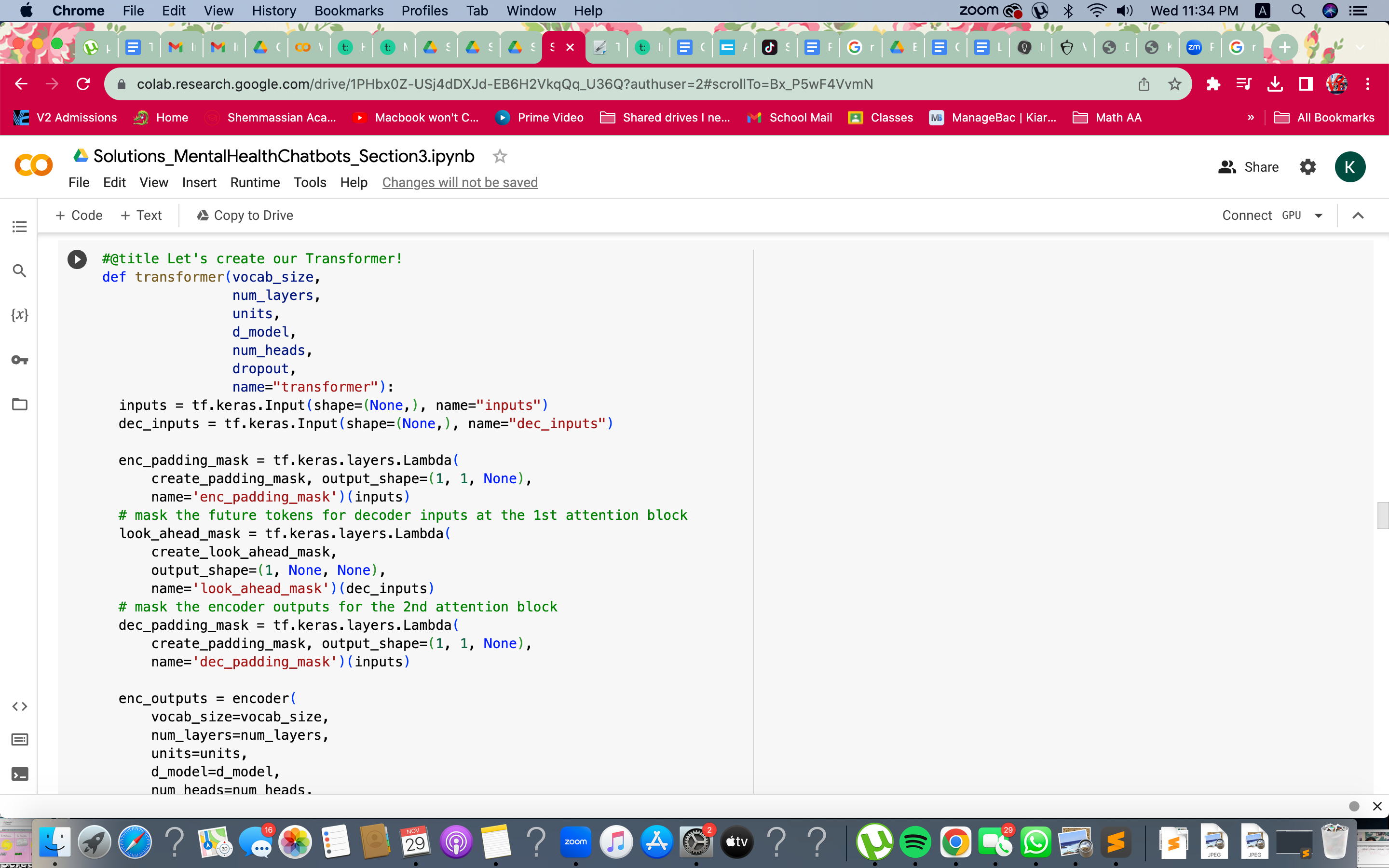The width and height of the screenshot is (1389, 868).
Task: Star the notebook title
Action: click(500, 156)
